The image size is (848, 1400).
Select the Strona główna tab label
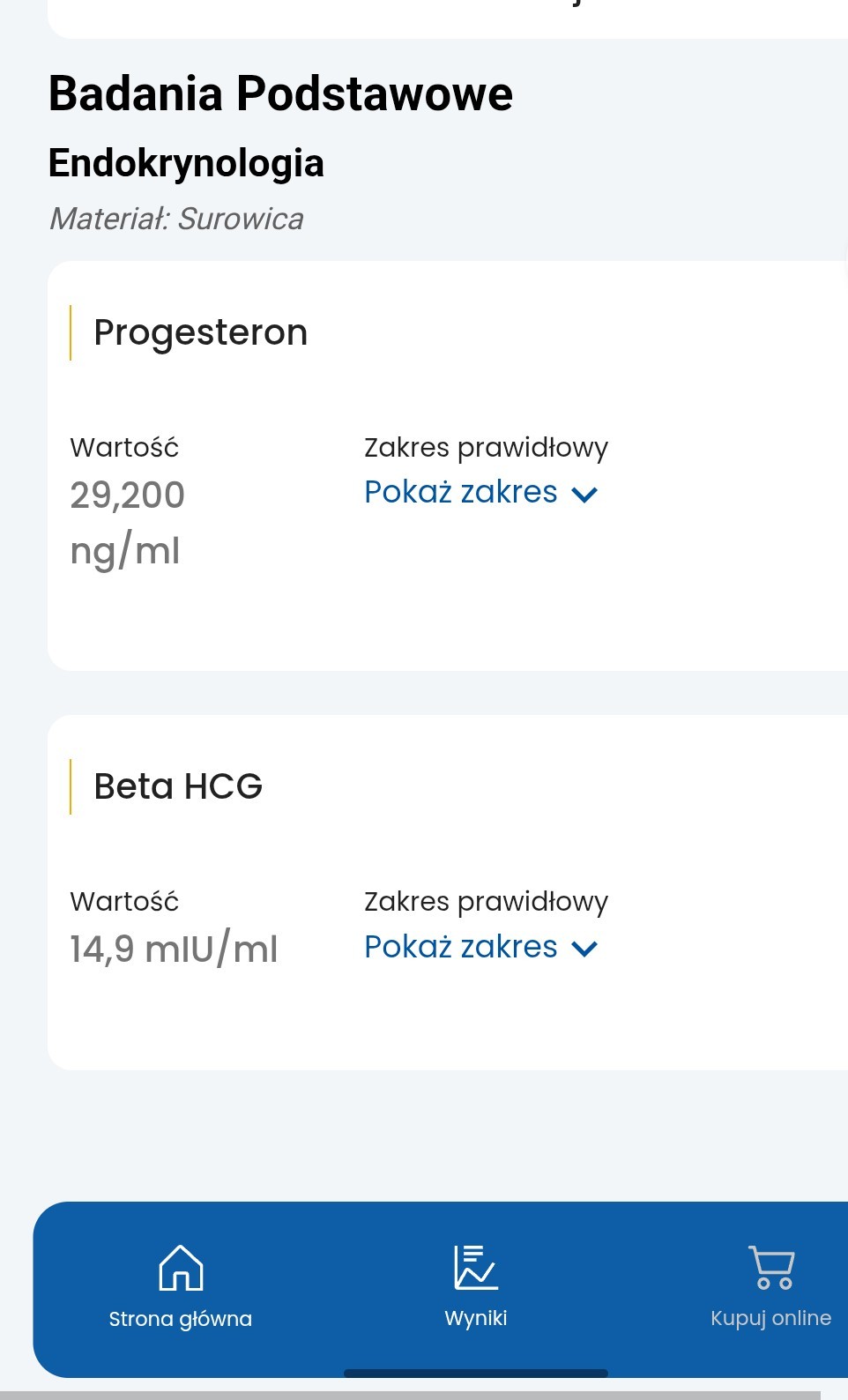pyautogui.click(x=181, y=1319)
